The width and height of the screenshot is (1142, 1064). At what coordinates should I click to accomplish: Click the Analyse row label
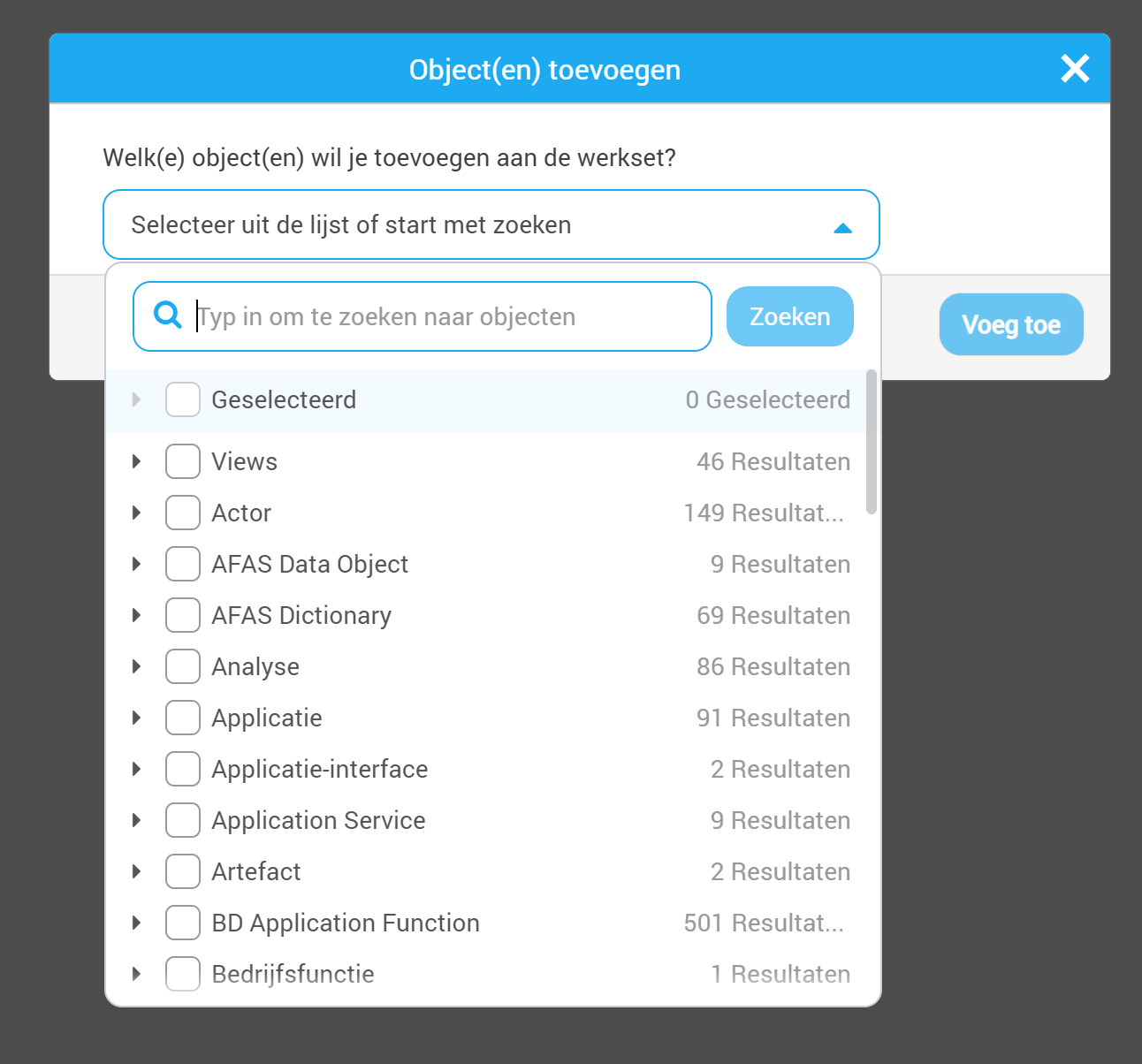[x=255, y=666]
